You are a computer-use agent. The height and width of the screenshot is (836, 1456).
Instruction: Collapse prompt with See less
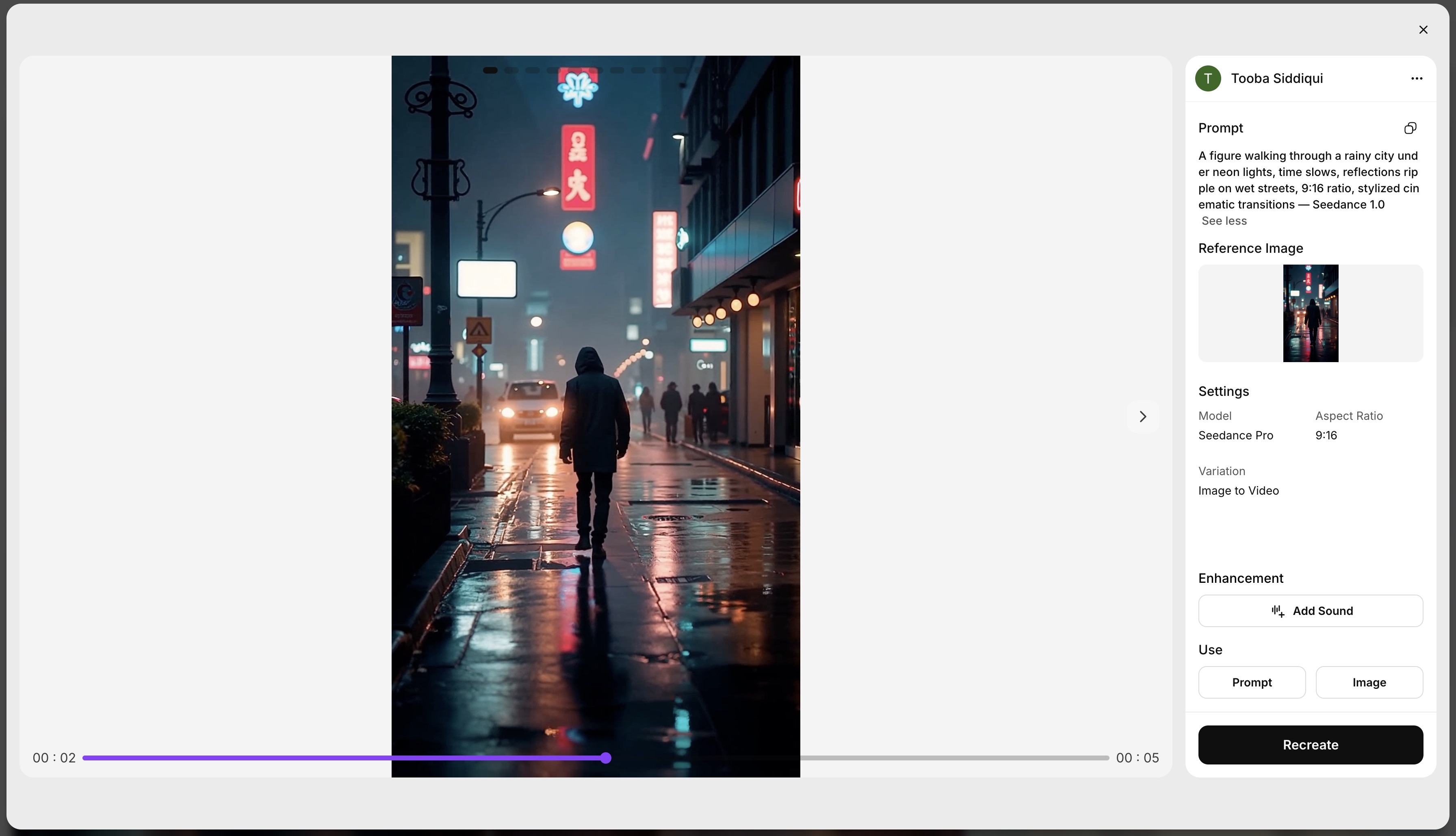[x=1224, y=221]
